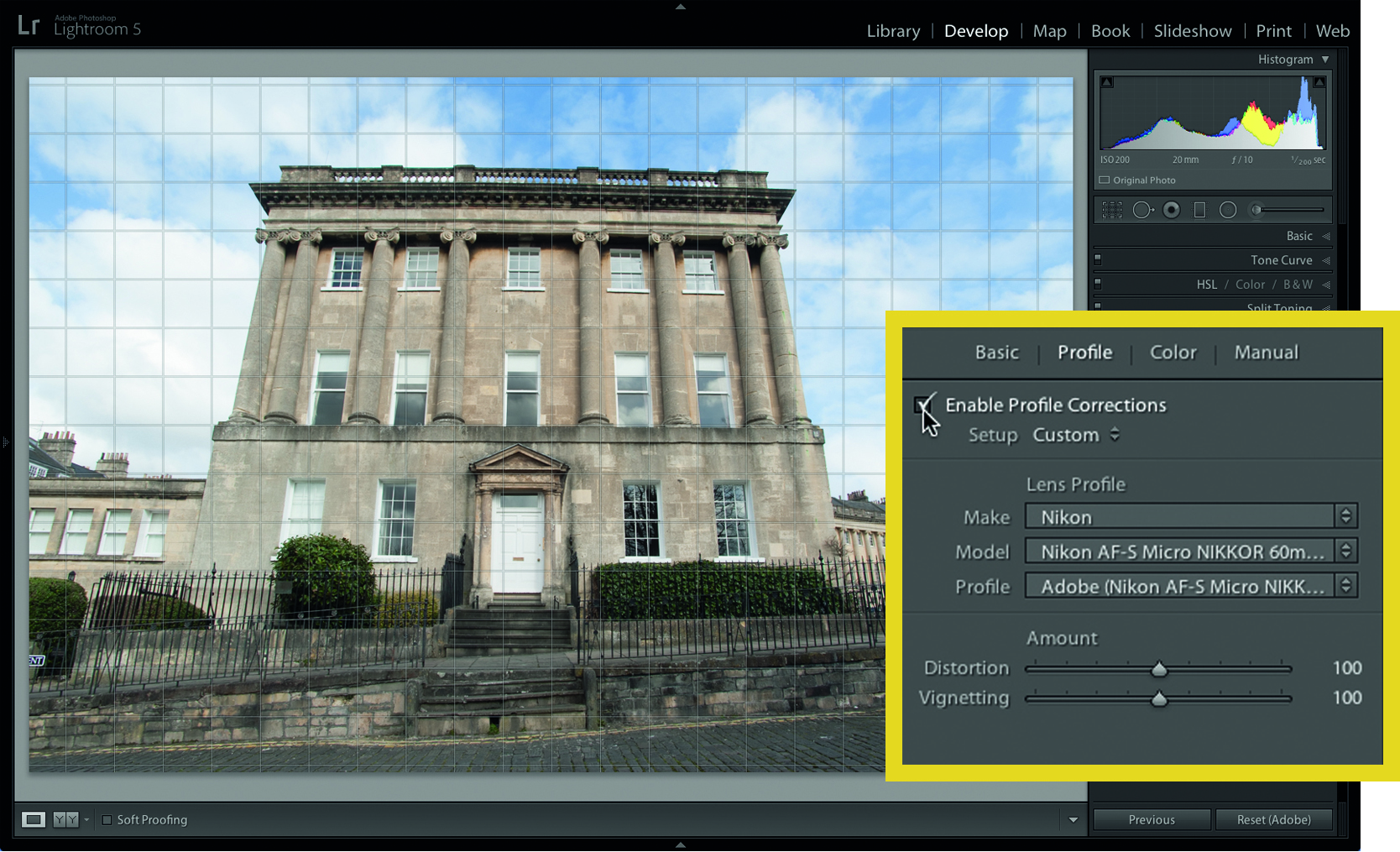Show the filmstrip using bottom arrow
The width and height of the screenshot is (1400, 852).
click(x=681, y=845)
